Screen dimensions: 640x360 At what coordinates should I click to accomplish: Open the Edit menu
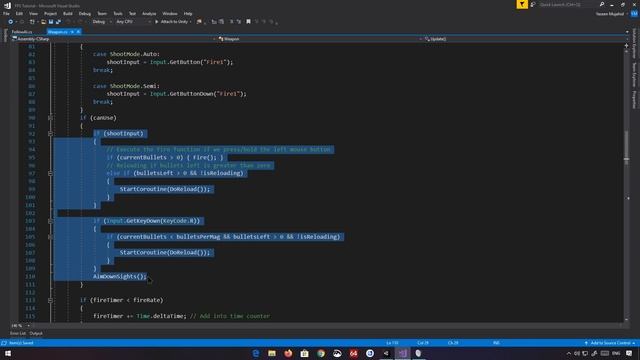[19, 13]
